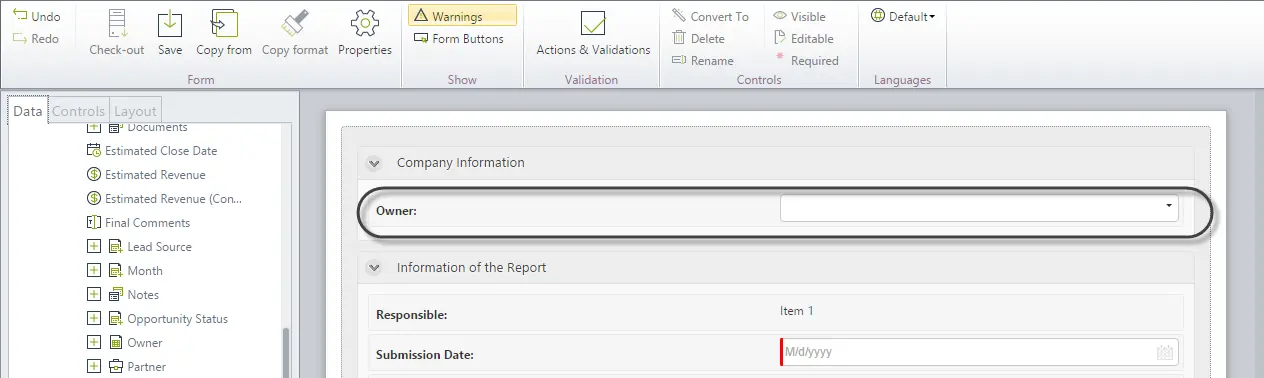Click the Final Comments text icon
This screenshot has height=378, width=1264.
(x=94, y=223)
